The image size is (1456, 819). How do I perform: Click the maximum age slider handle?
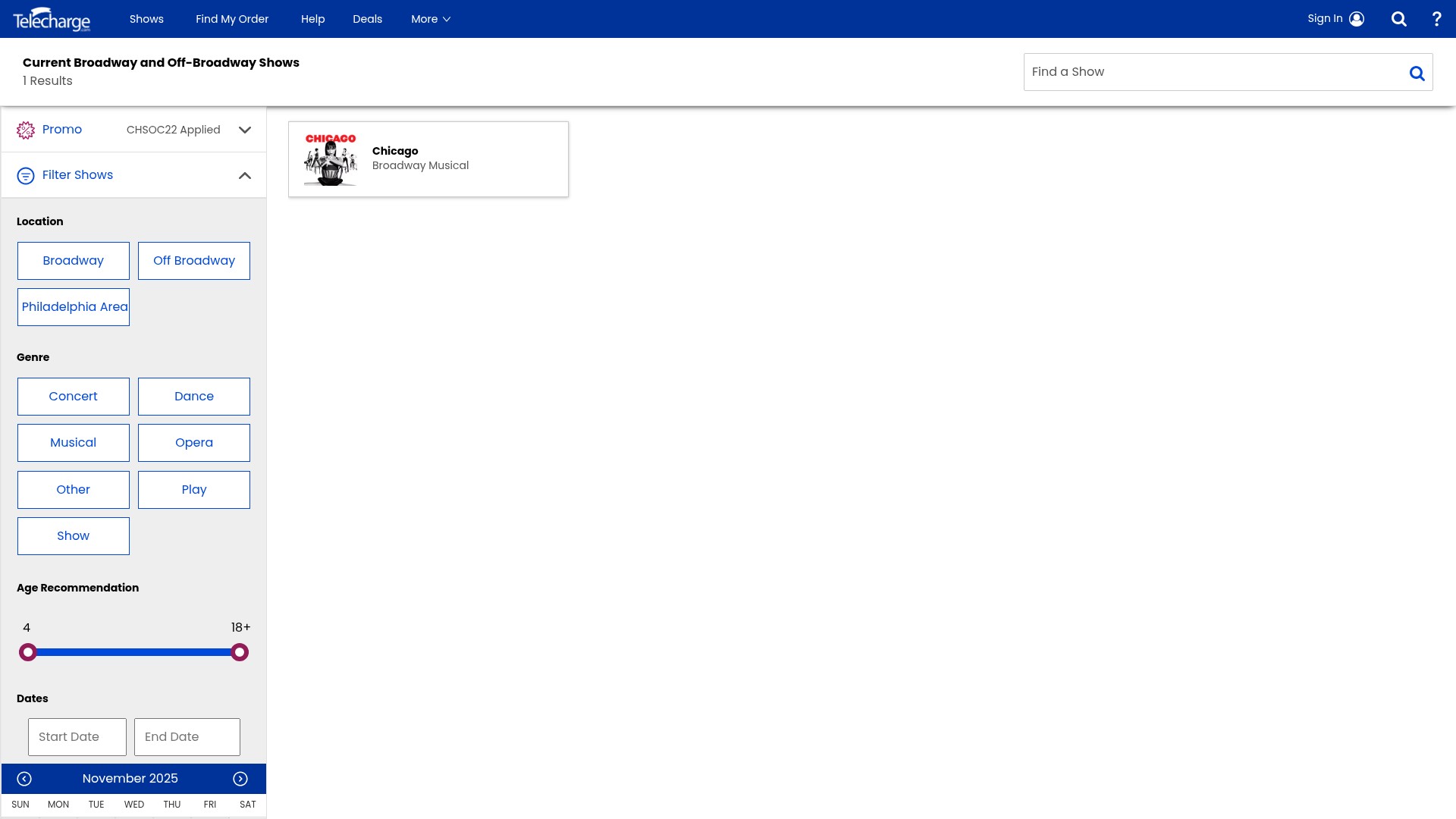click(x=240, y=652)
